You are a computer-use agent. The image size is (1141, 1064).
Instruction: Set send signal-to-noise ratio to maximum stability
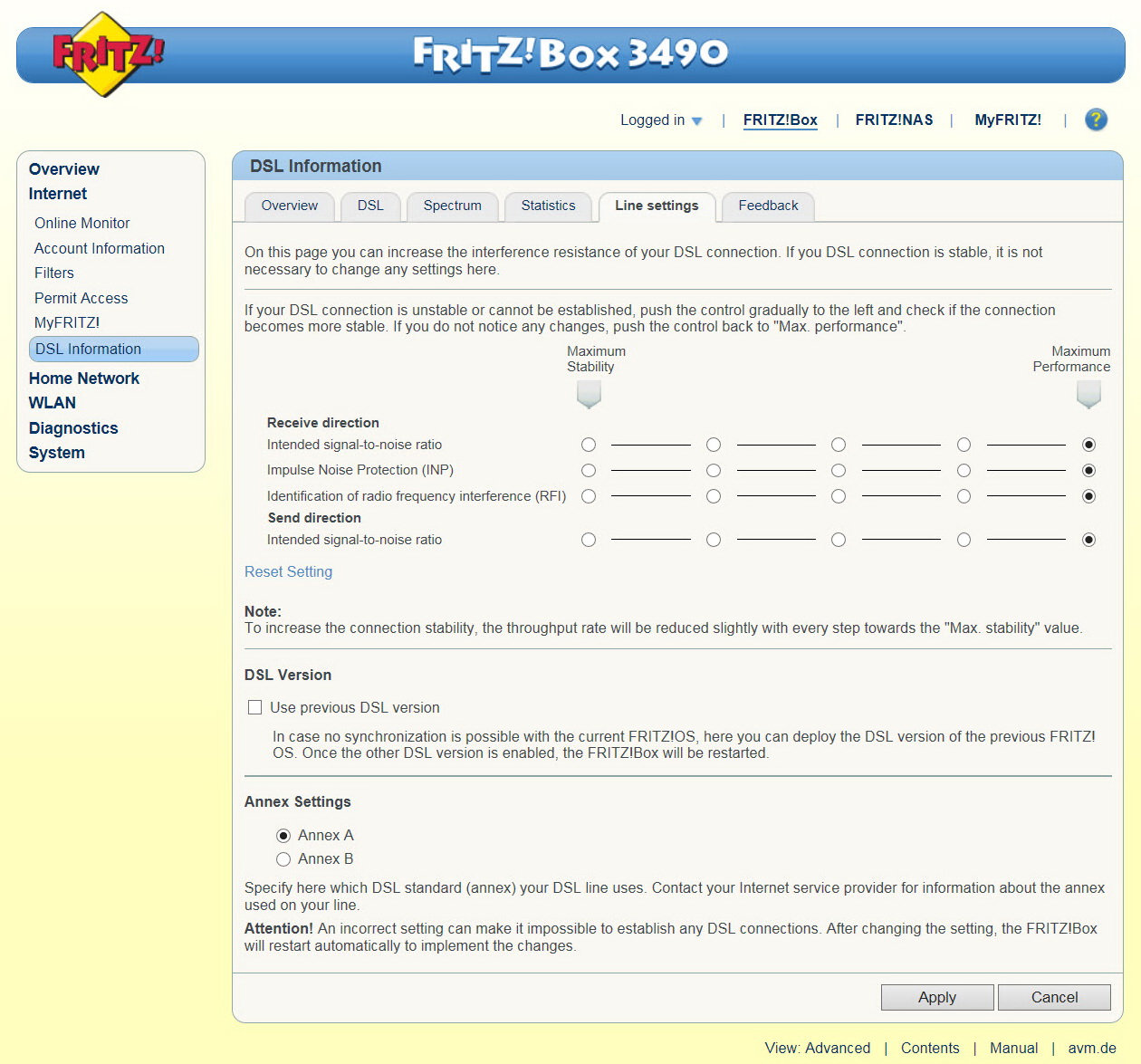589,540
